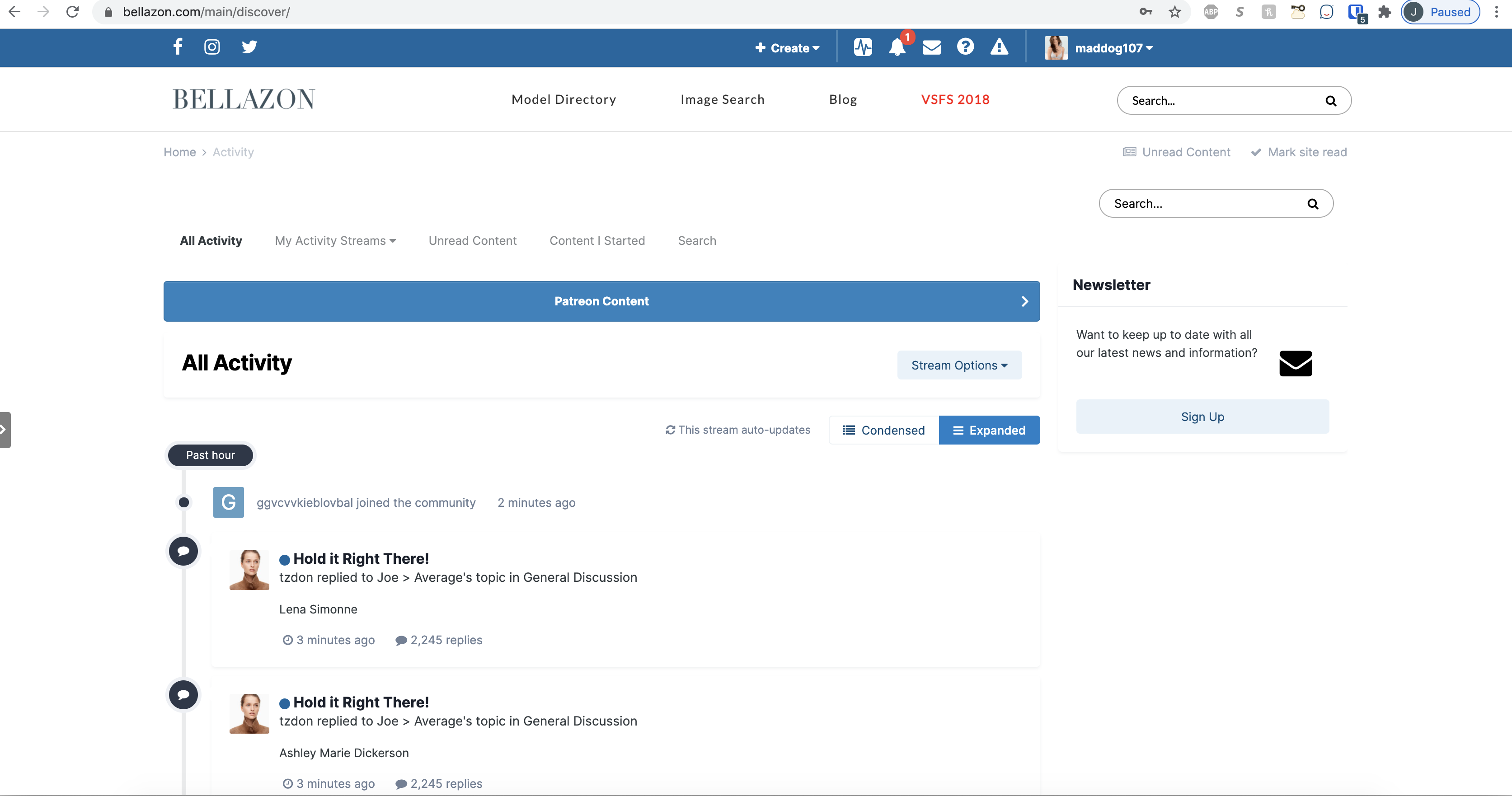Open the messages envelope in header
Viewport: 1512px width, 796px height.
point(931,47)
